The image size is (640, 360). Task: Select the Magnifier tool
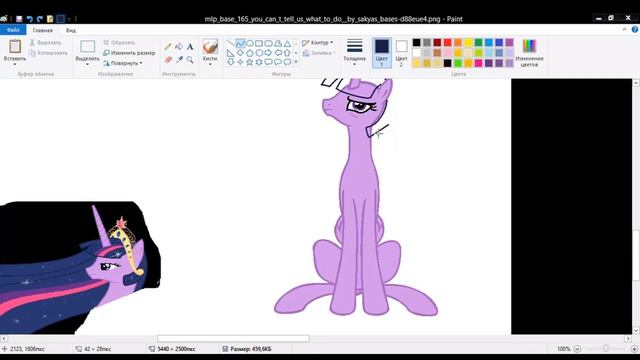pyautogui.click(x=190, y=60)
